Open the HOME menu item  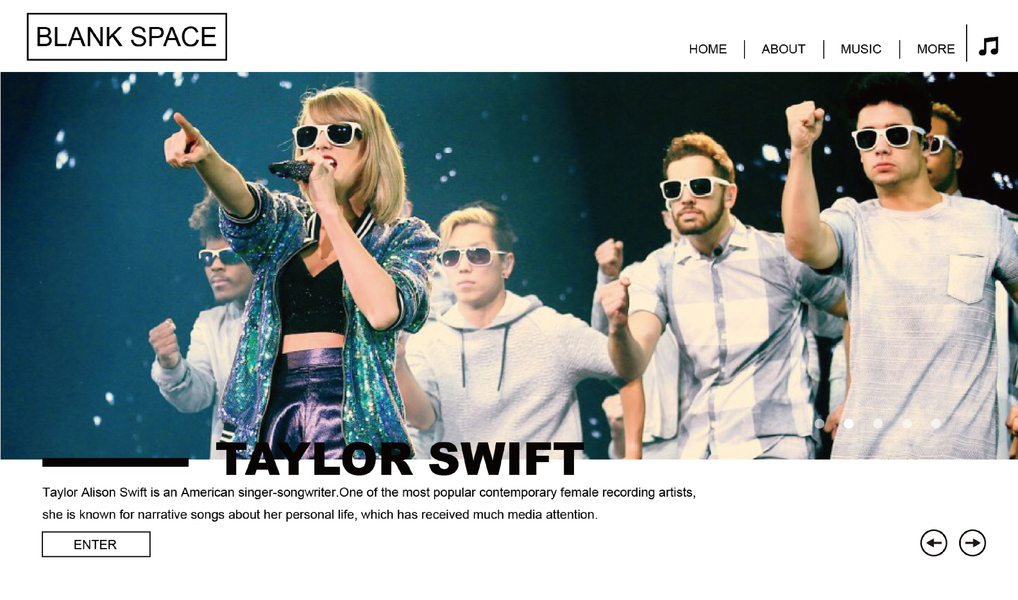(x=708, y=49)
